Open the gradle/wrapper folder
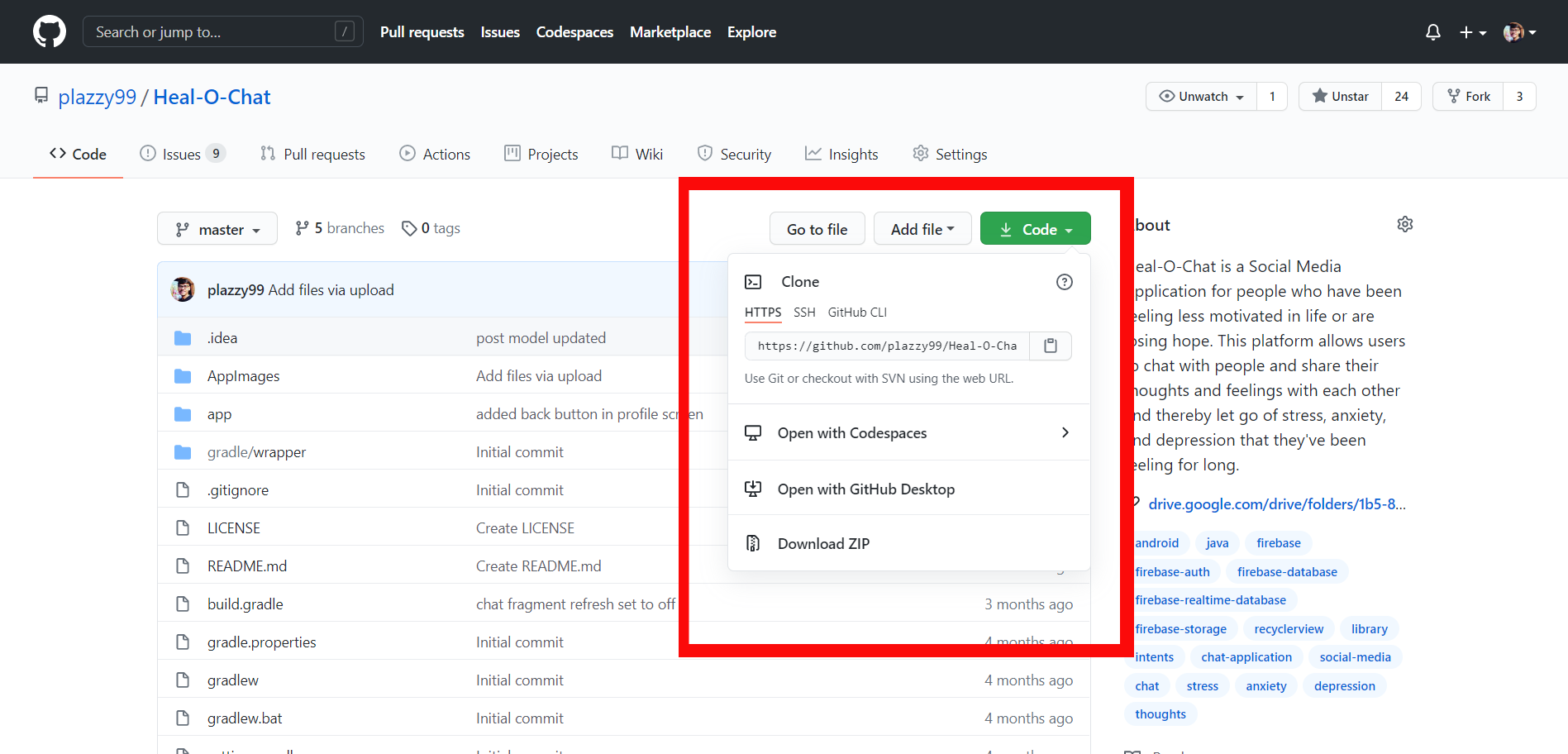Screen dimensions: 1568x754 256,452
